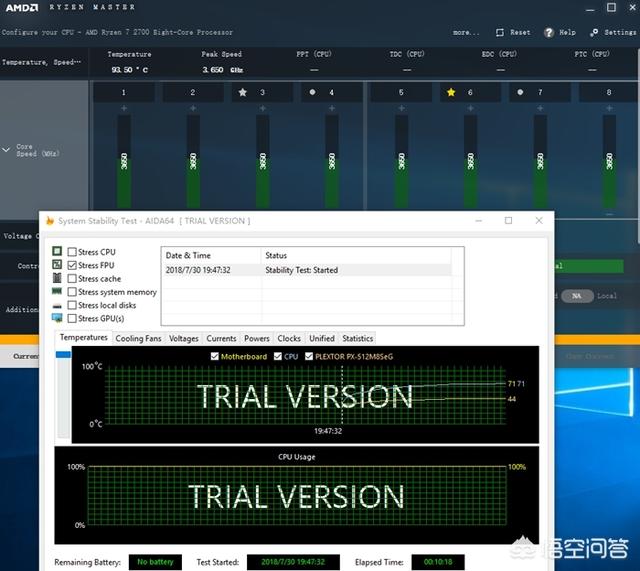
Task: Open Help in Ryzen Master
Action: tap(560, 32)
